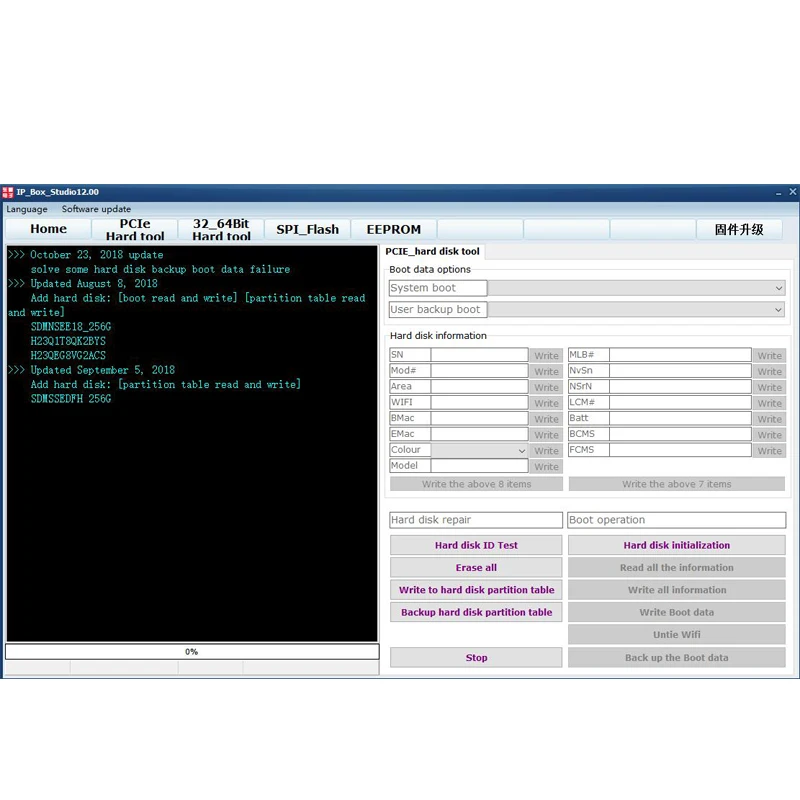800x800 pixels.
Task: Open the EEPROM tab
Action: (x=393, y=229)
